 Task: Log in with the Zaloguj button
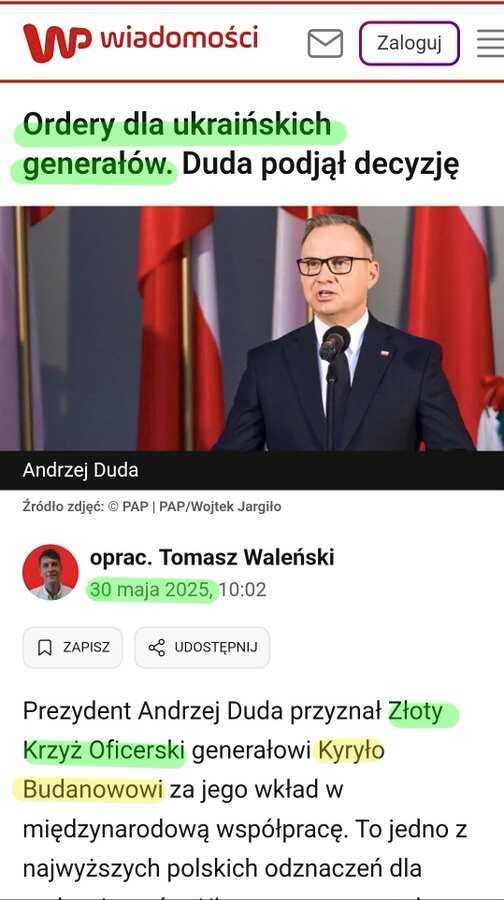[x=409, y=43]
